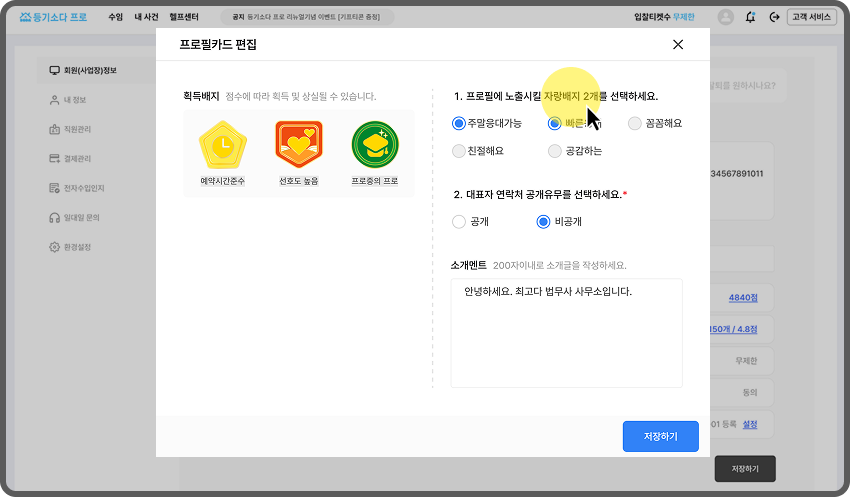850x497 pixels.
Task: Open the 수임 menu
Action: (115, 17)
